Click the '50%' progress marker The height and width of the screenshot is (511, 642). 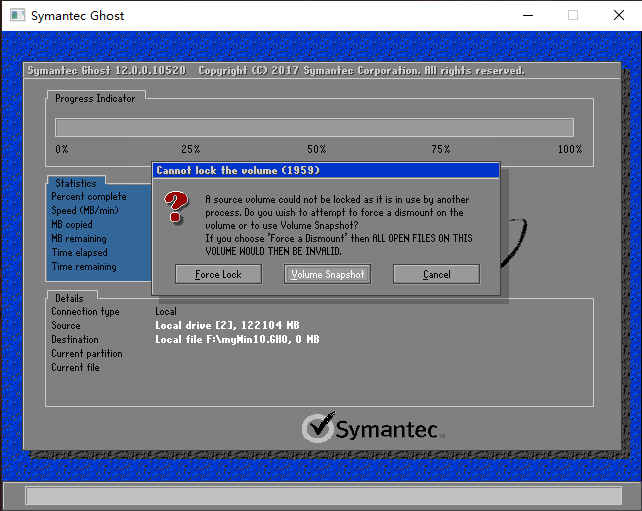[316, 149]
